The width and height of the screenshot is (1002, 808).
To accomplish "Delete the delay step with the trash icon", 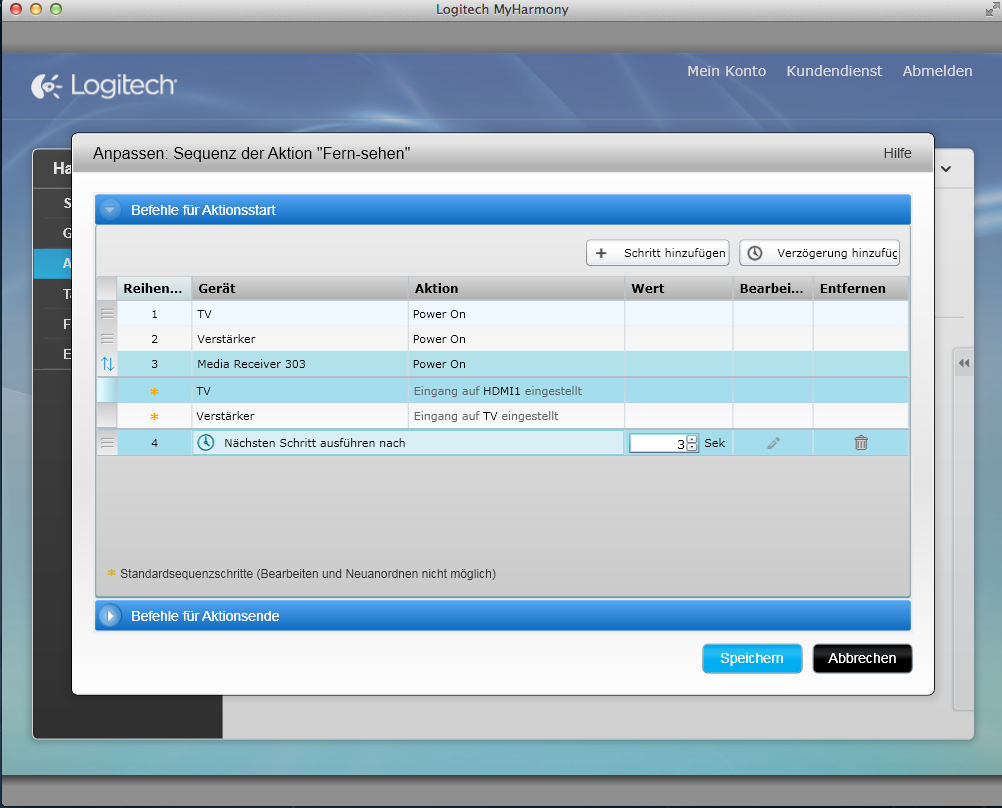I will (x=861, y=442).
